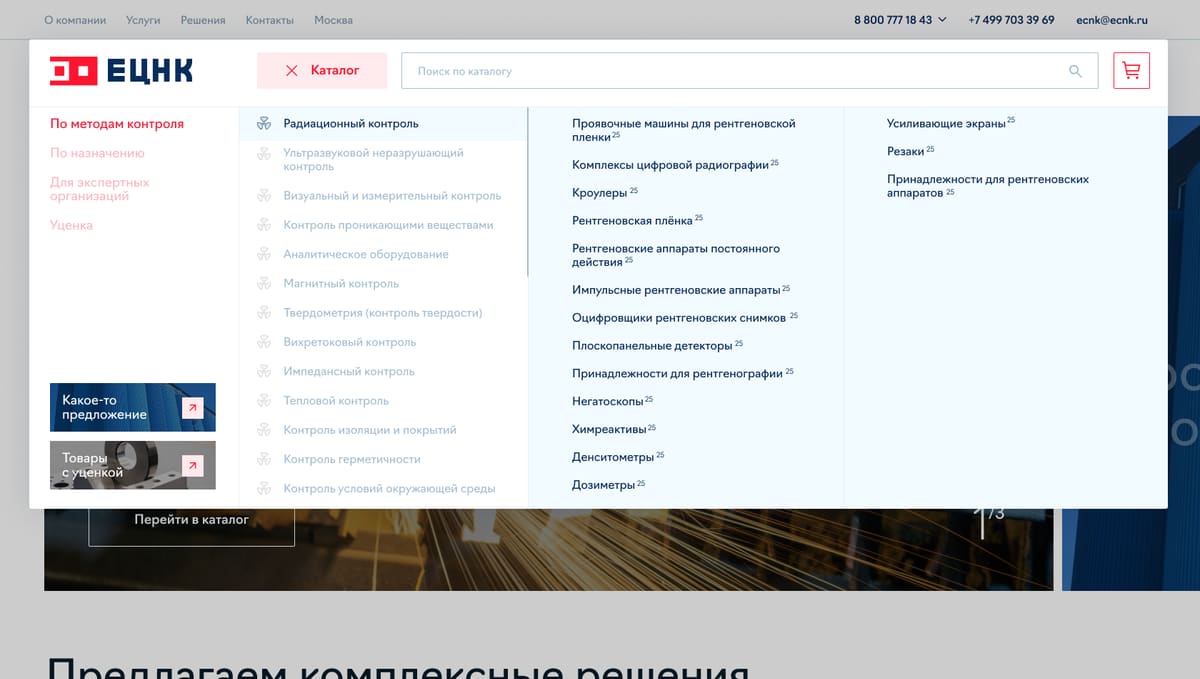Screen dimensions: 1200x679
Task: Click icon beside Контроль проникающими веществами
Action: (x=264, y=225)
